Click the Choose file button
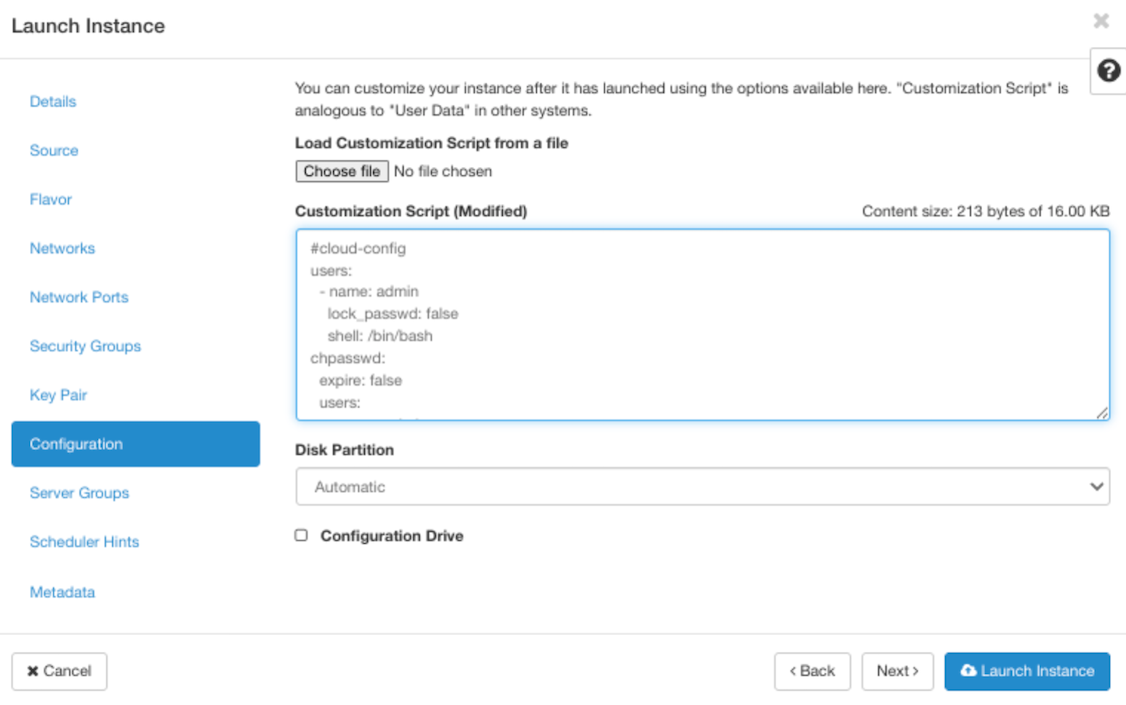This screenshot has height=705, width=1126. pos(342,171)
